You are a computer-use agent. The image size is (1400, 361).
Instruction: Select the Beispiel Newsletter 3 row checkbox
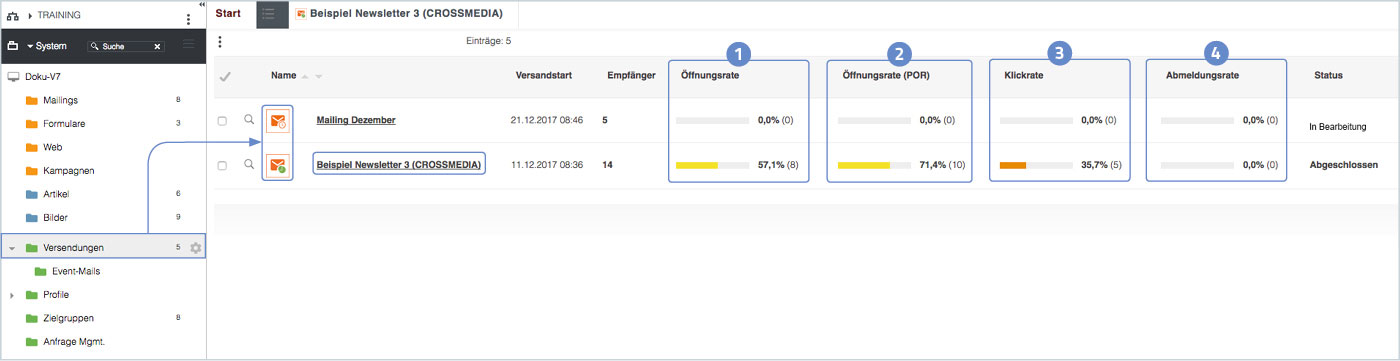(x=222, y=165)
